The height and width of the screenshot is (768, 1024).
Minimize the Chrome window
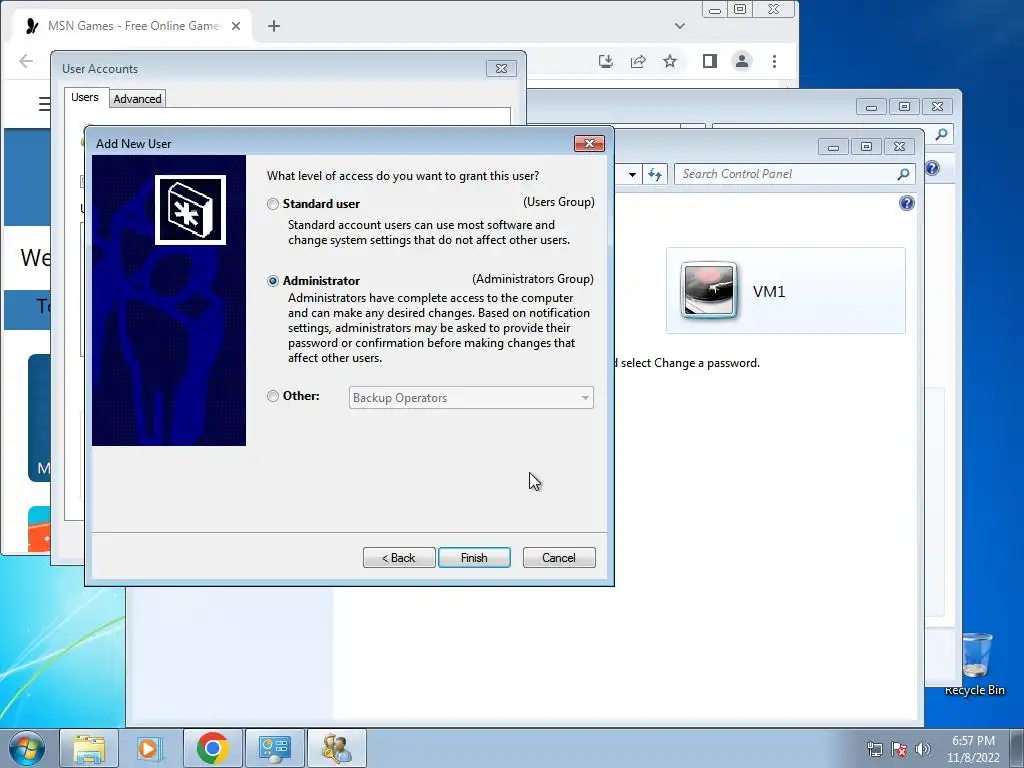[x=715, y=10]
